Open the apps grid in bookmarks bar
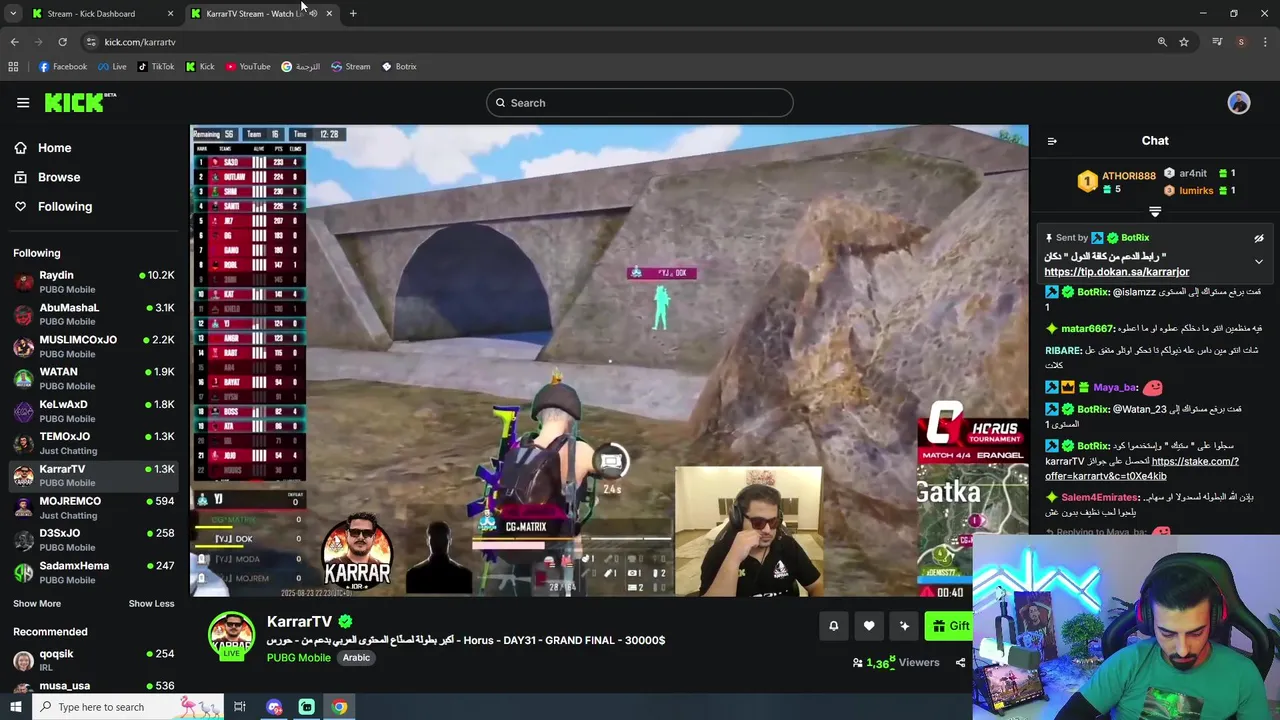The height and width of the screenshot is (720, 1280). (x=13, y=67)
